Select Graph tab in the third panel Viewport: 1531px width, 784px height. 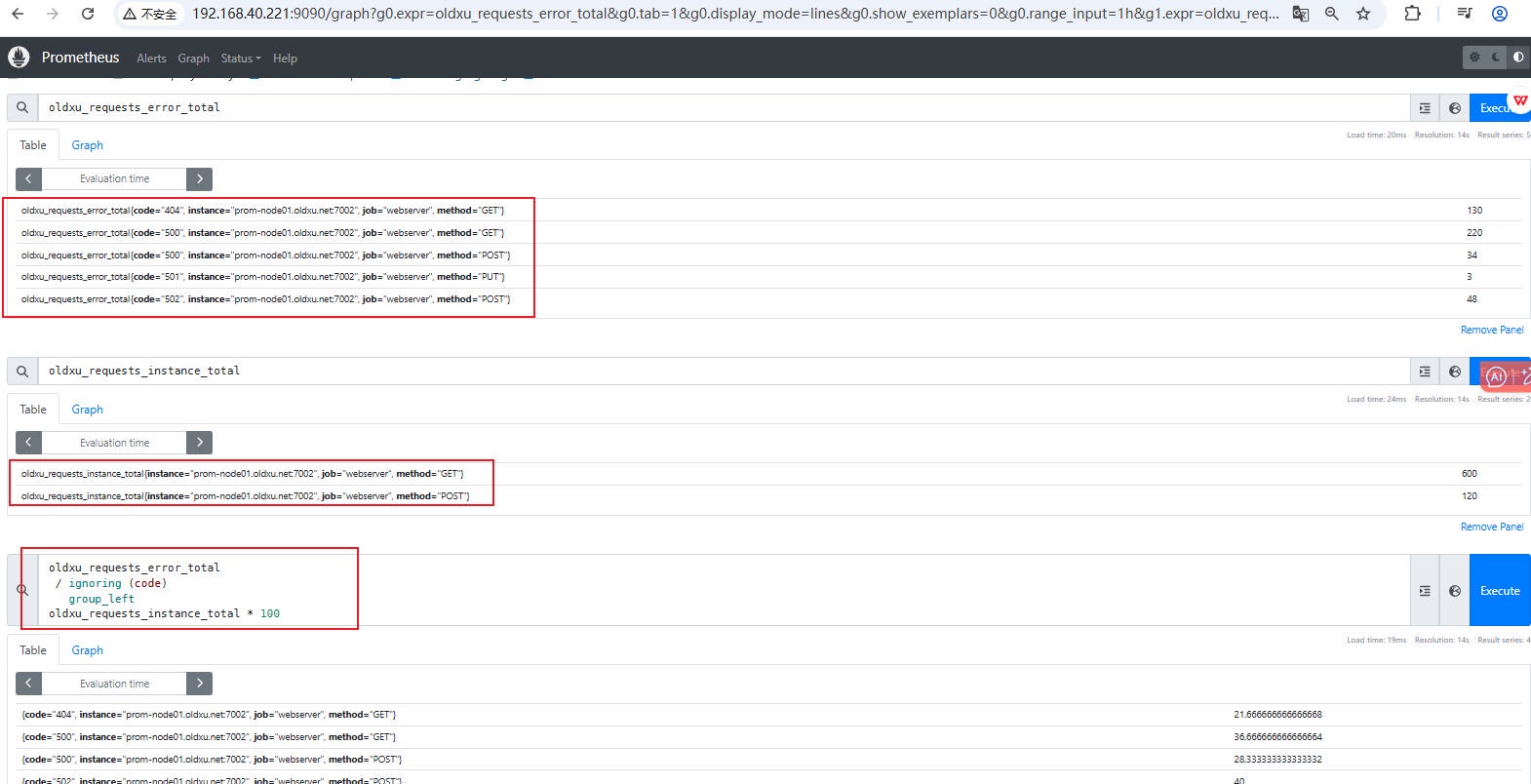click(87, 650)
